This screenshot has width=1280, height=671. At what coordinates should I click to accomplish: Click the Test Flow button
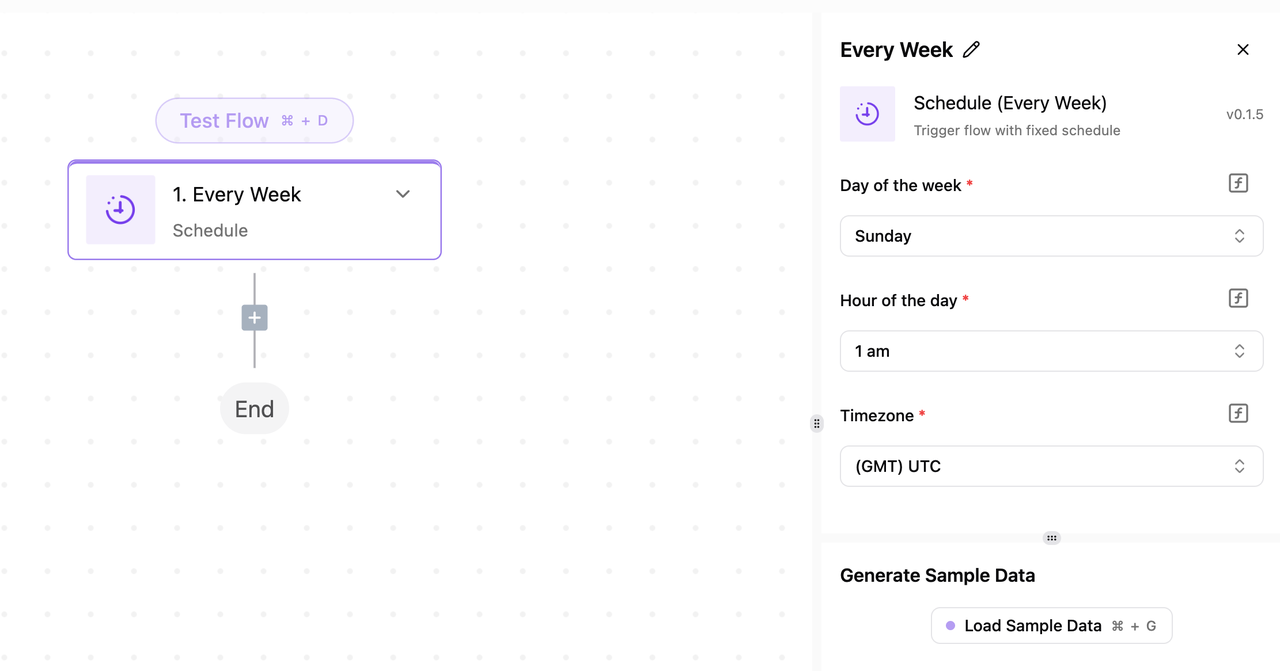click(x=254, y=121)
